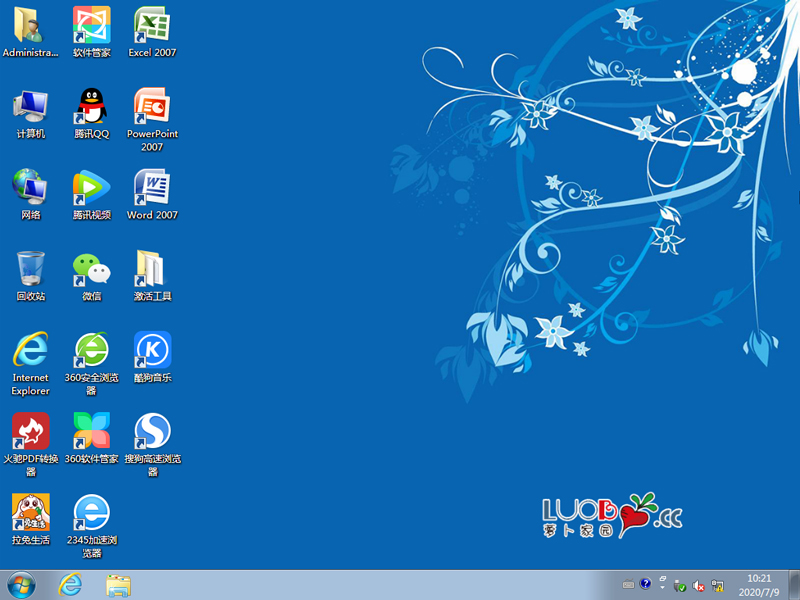Screen dimensions: 800x600
Task: Start 腾讯QQ
Action: [x=91, y=105]
